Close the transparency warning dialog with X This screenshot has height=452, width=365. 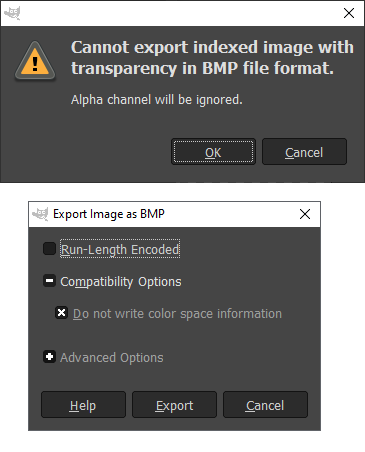point(349,13)
